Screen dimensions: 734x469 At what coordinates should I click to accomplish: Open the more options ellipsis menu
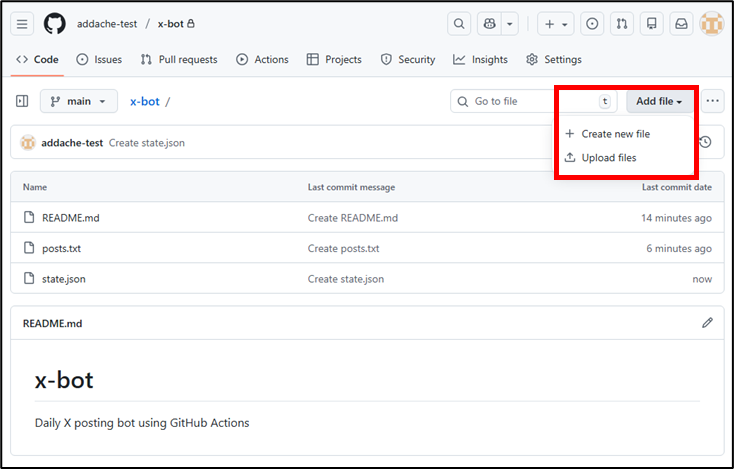tap(712, 101)
